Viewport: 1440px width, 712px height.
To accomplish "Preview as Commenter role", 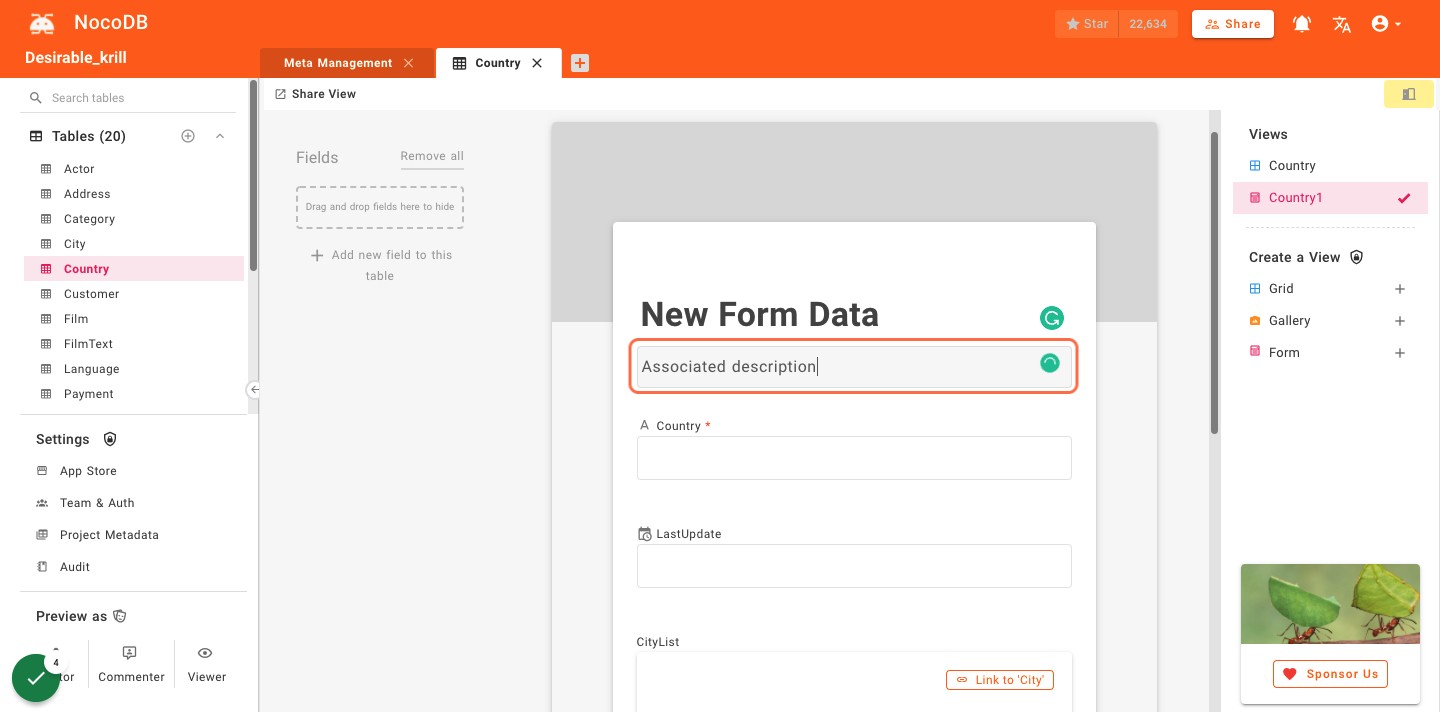I will point(131,665).
